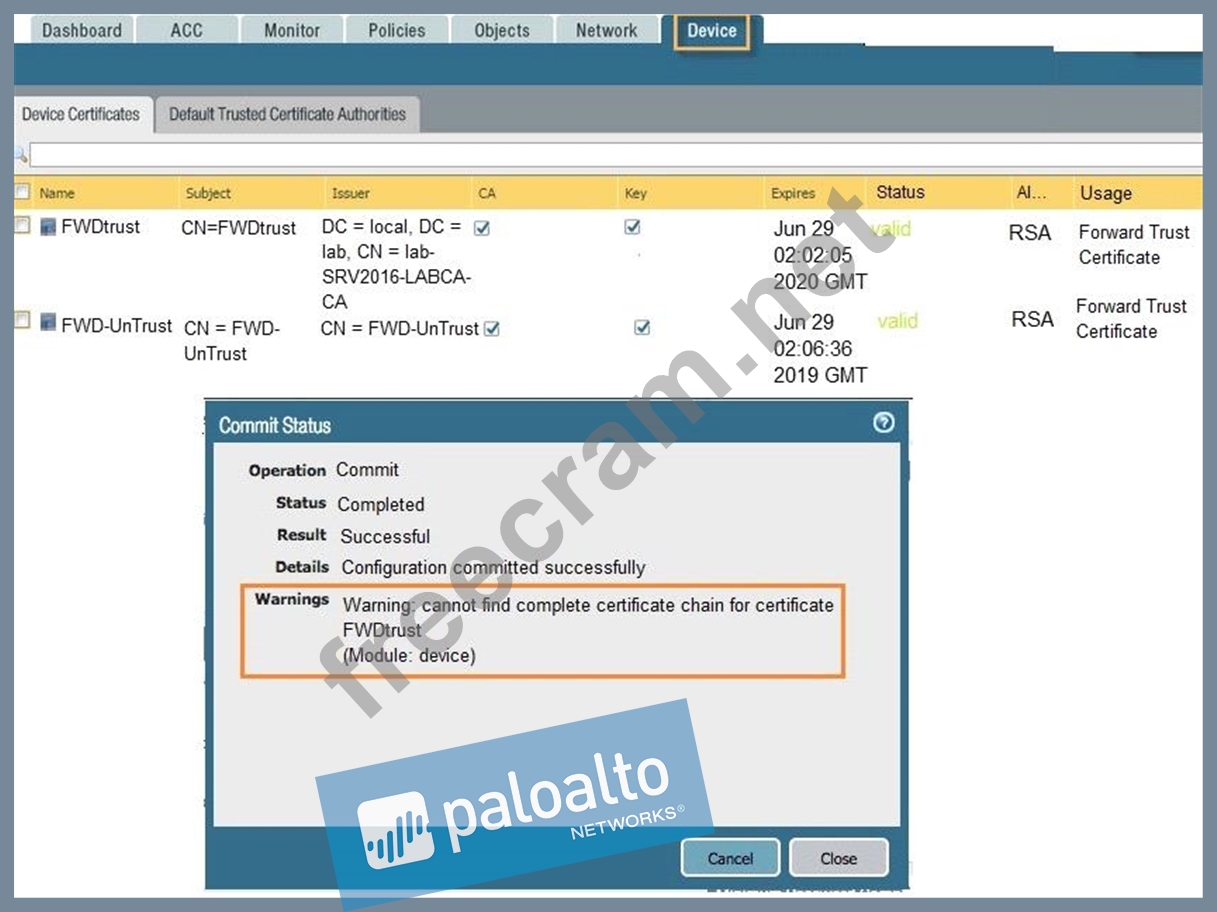1217x912 pixels.
Task: Switch to the Network tab
Action: pyautogui.click(x=607, y=31)
